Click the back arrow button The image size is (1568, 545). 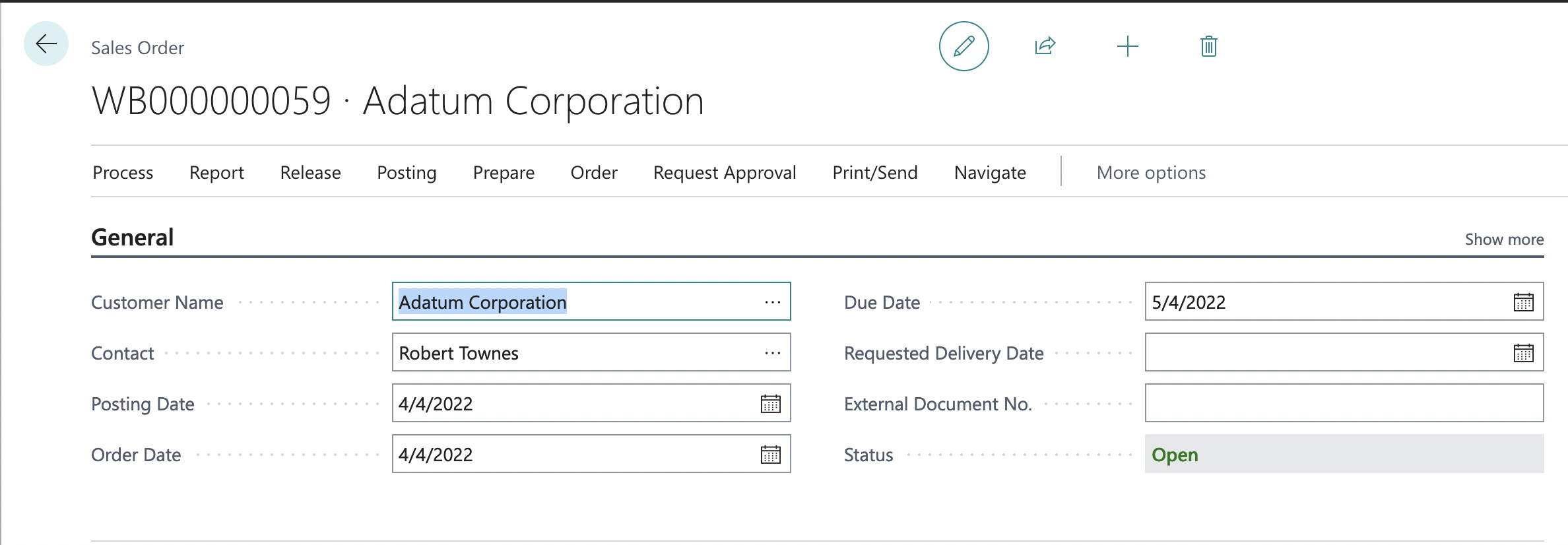click(46, 44)
